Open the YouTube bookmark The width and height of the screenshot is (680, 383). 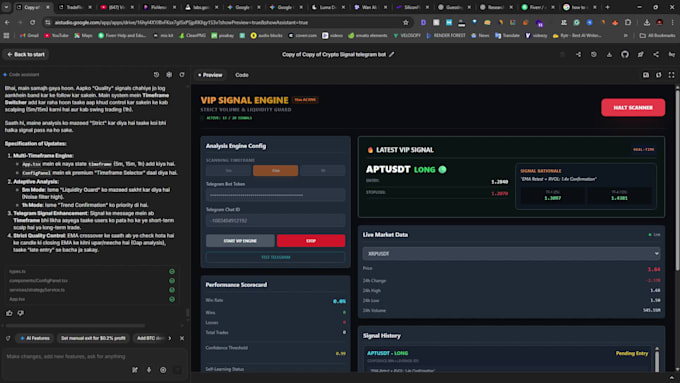[56, 36]
